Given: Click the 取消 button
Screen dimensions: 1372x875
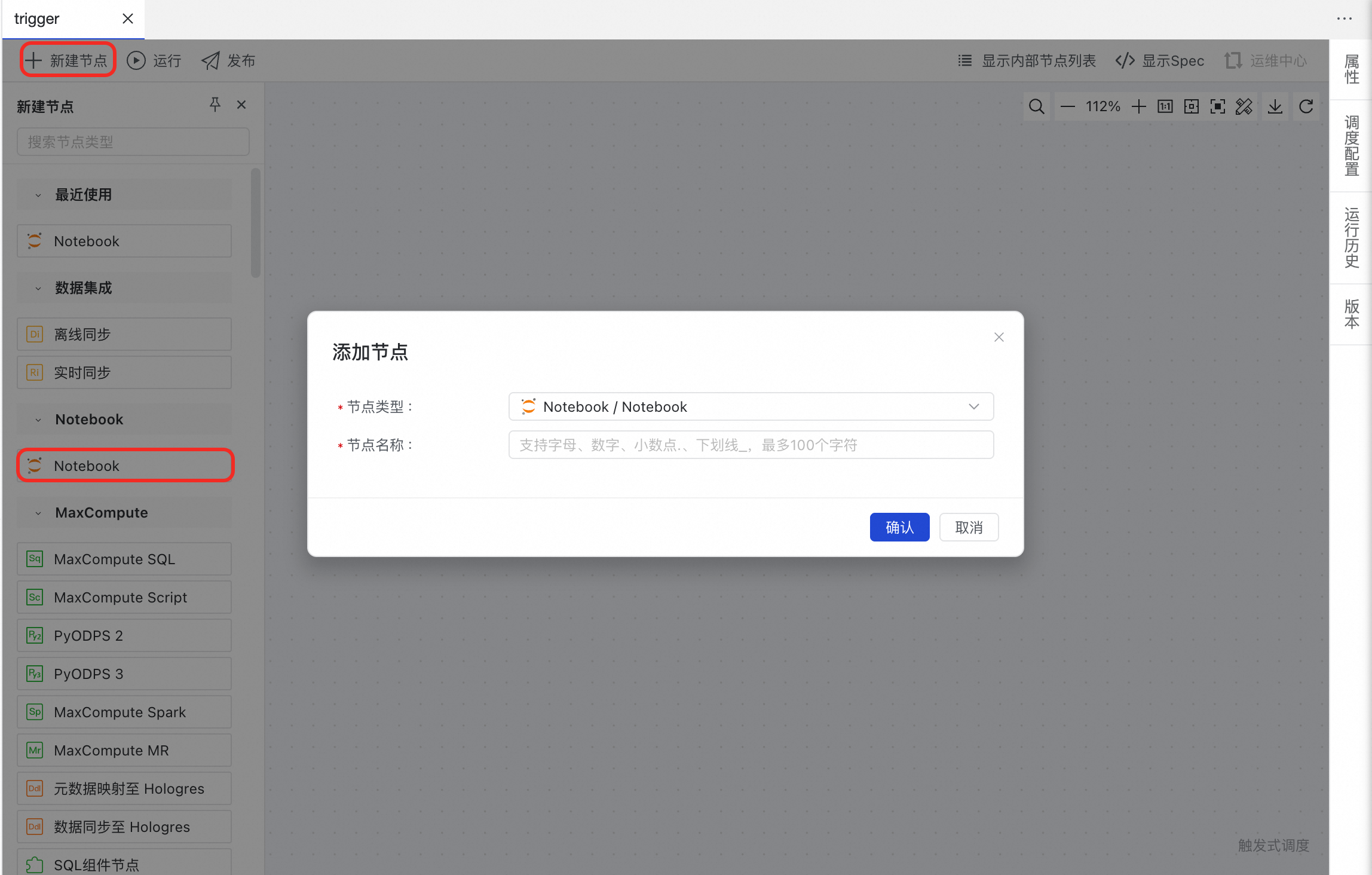Looking at the screenshot, I should pyautogui.click(x=969, y=527).
